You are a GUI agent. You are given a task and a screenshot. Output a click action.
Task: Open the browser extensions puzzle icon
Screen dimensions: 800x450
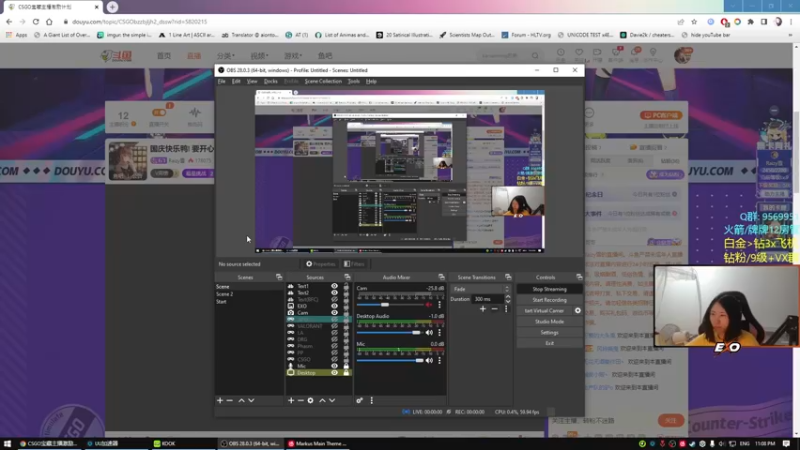(x=751, y=22)
